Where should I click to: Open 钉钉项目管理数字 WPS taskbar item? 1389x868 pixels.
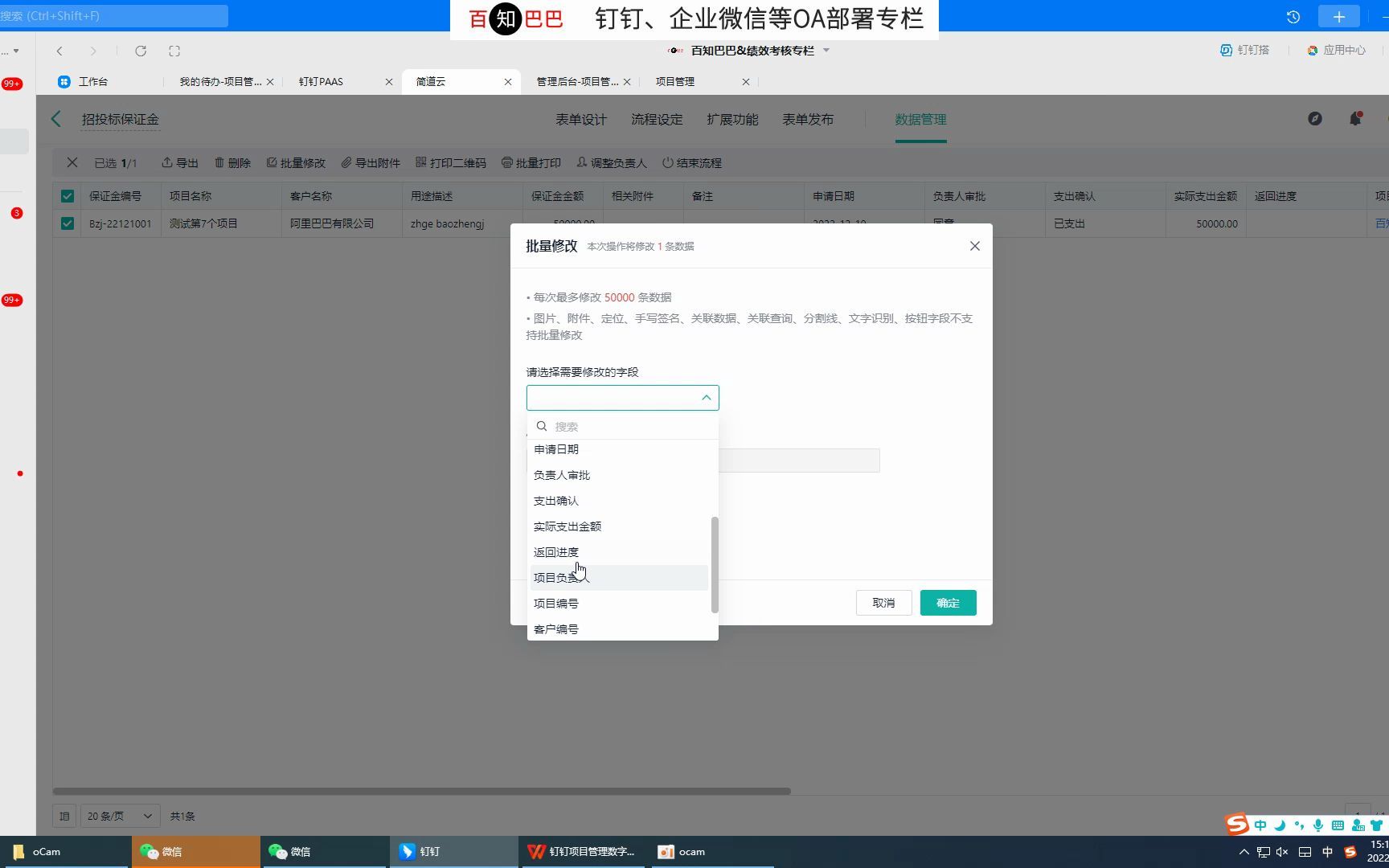pyautogui.click(x=583, y=852)
